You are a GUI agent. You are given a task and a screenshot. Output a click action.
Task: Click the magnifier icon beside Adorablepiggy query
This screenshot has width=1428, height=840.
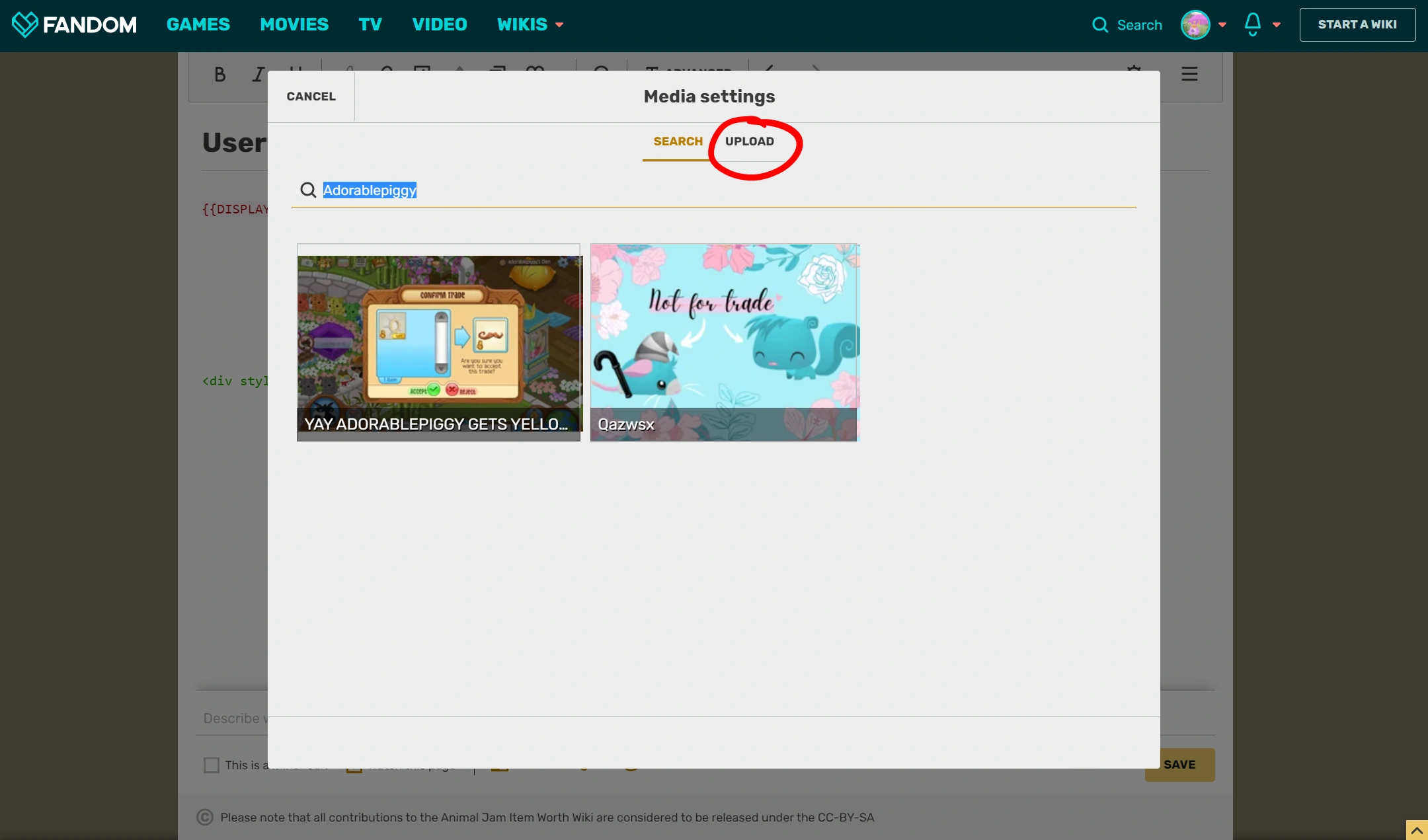pyautogui.click(x=308, y=190)
